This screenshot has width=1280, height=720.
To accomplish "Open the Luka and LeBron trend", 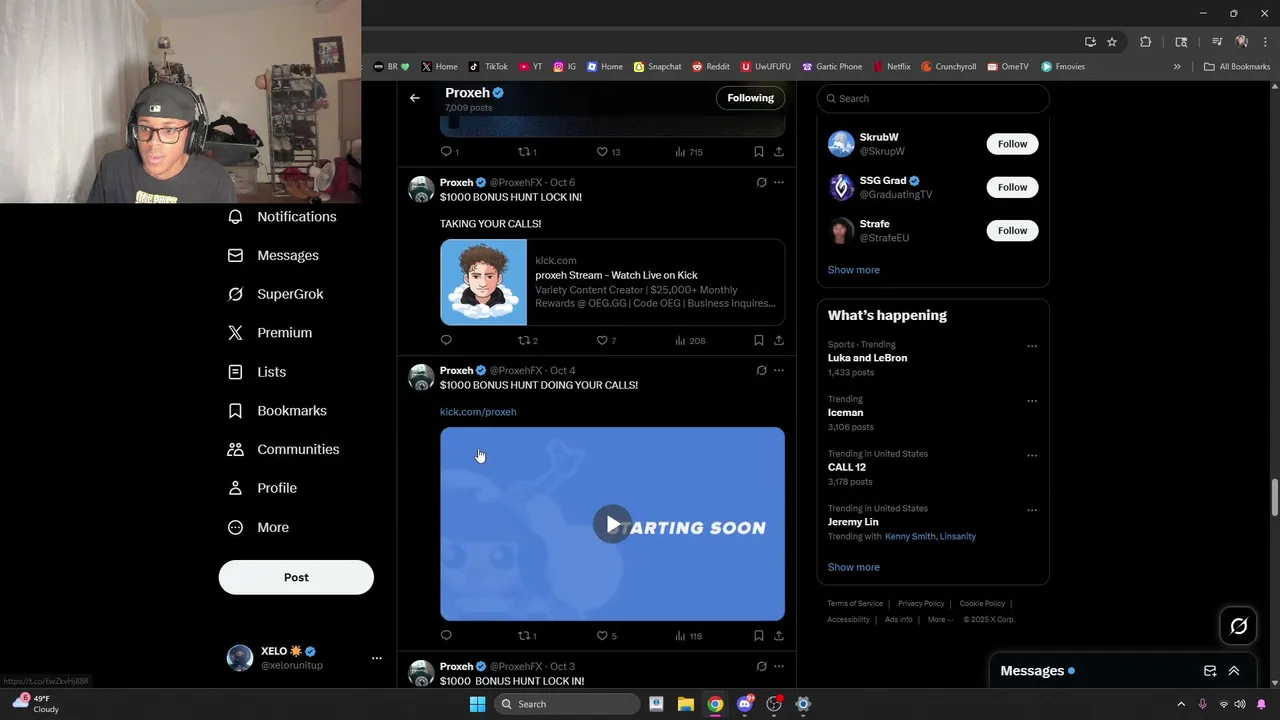I will click(867, 358).
